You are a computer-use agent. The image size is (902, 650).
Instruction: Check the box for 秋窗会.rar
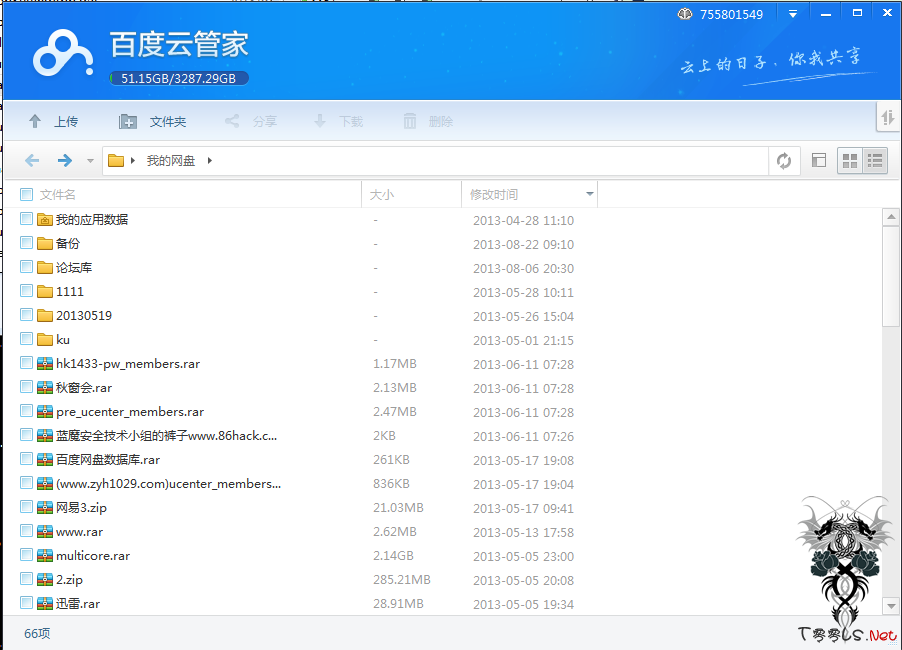26,387
